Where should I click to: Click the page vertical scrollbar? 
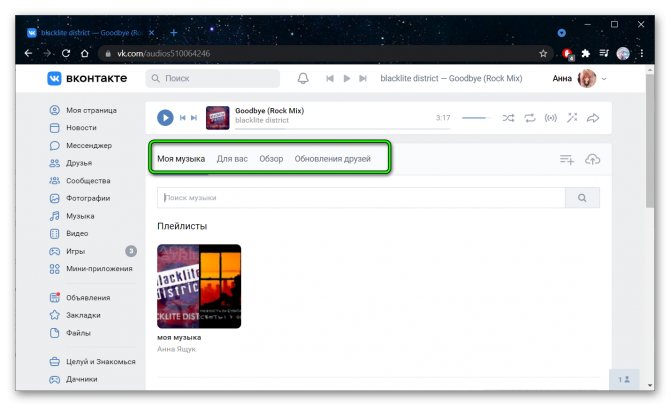[x=650, y=141]
